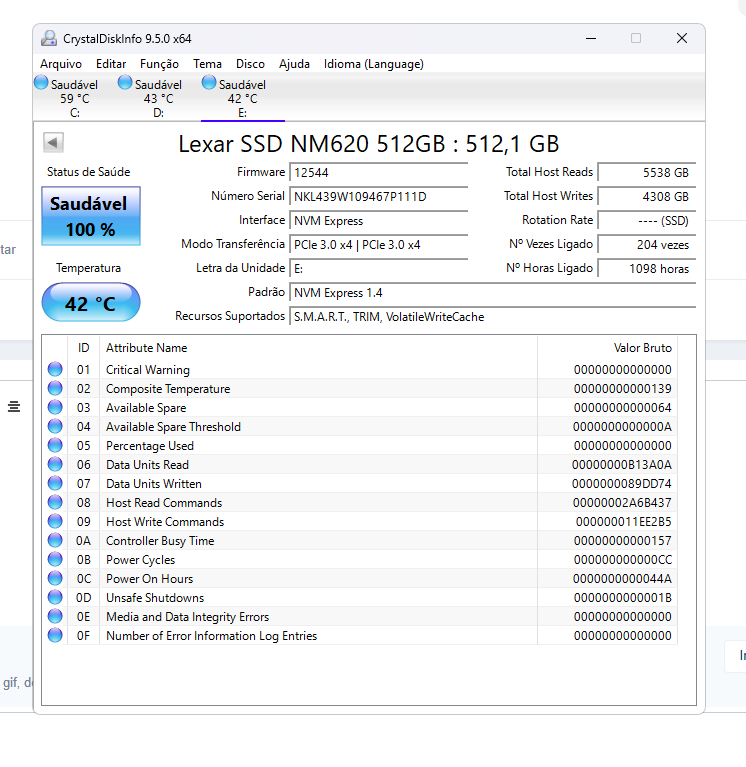Click the 42 °C temperature button
The image size is (746, 767).
click(91, 302)
